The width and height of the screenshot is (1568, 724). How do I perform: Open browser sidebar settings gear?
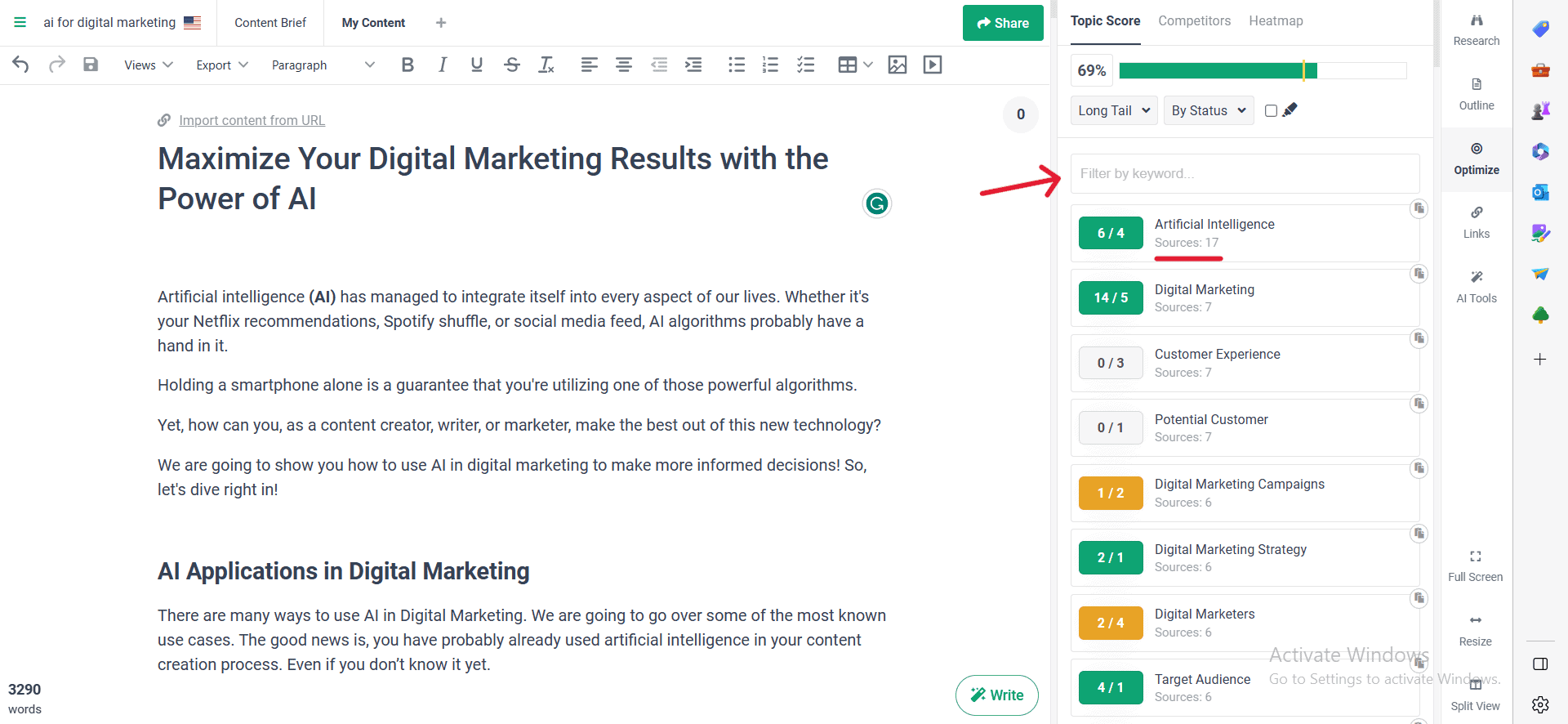(x=1540, y=704)
